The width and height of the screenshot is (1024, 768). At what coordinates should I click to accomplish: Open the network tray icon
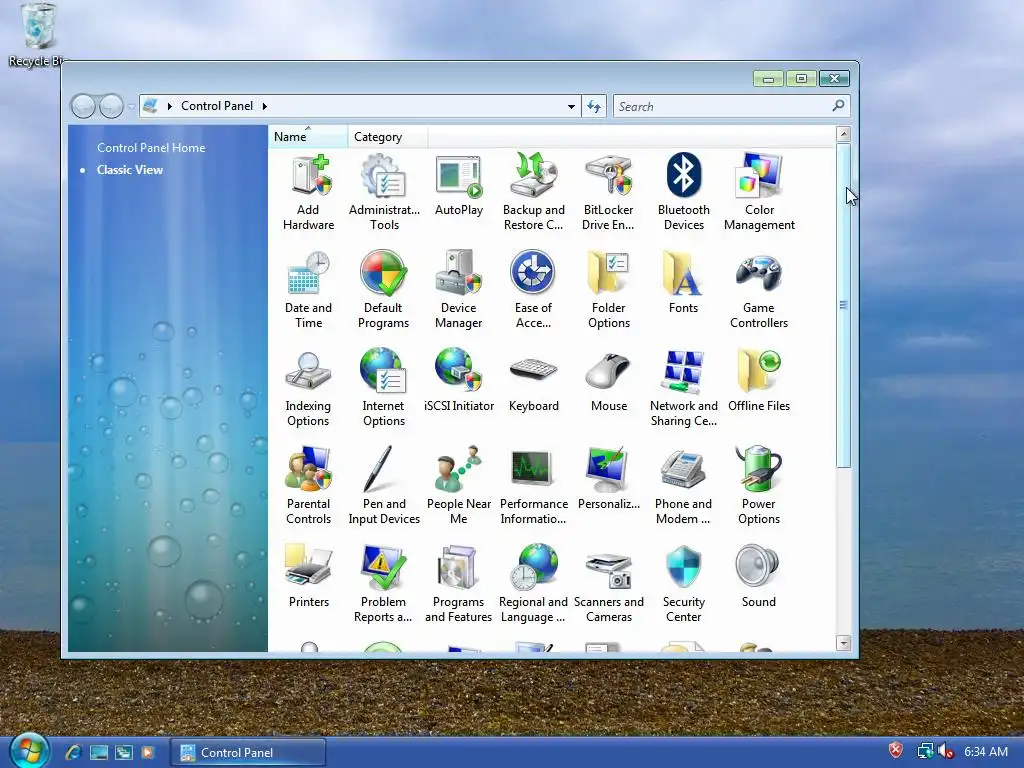(925, 752)
